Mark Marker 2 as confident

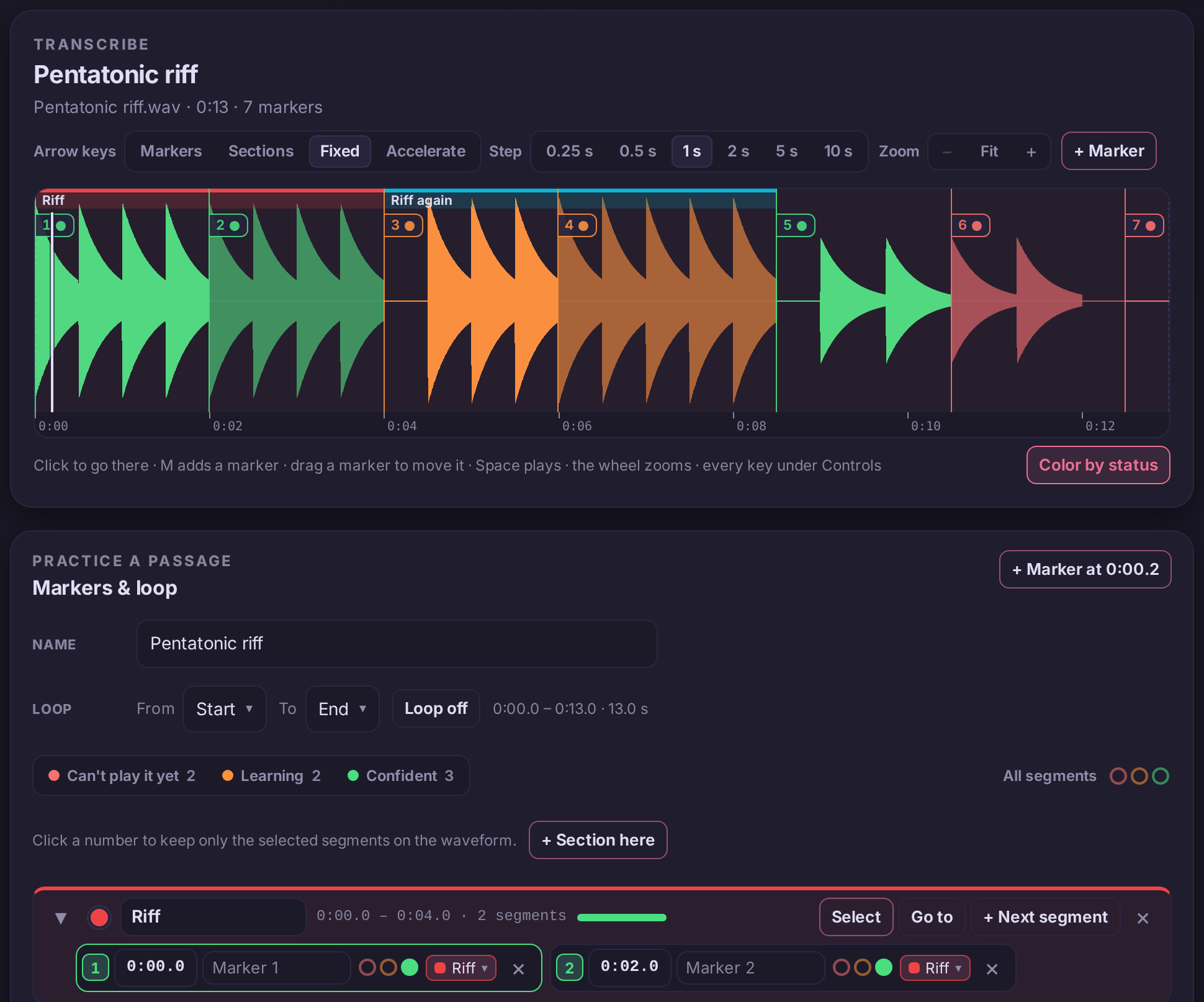point(884,967)
